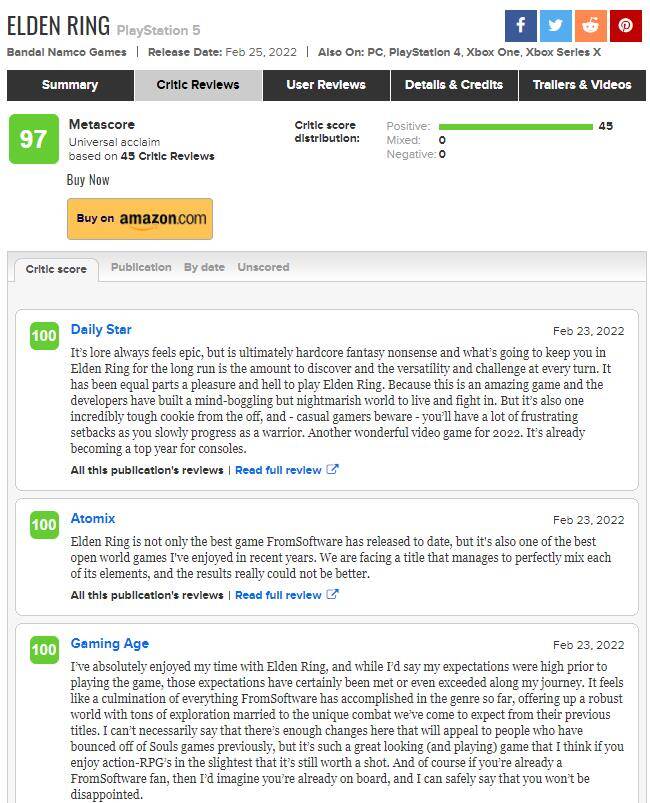The height and width of the screenshot is (803, 650).
Task: Open the Gaming Age publication link
Action: (110, 643)
